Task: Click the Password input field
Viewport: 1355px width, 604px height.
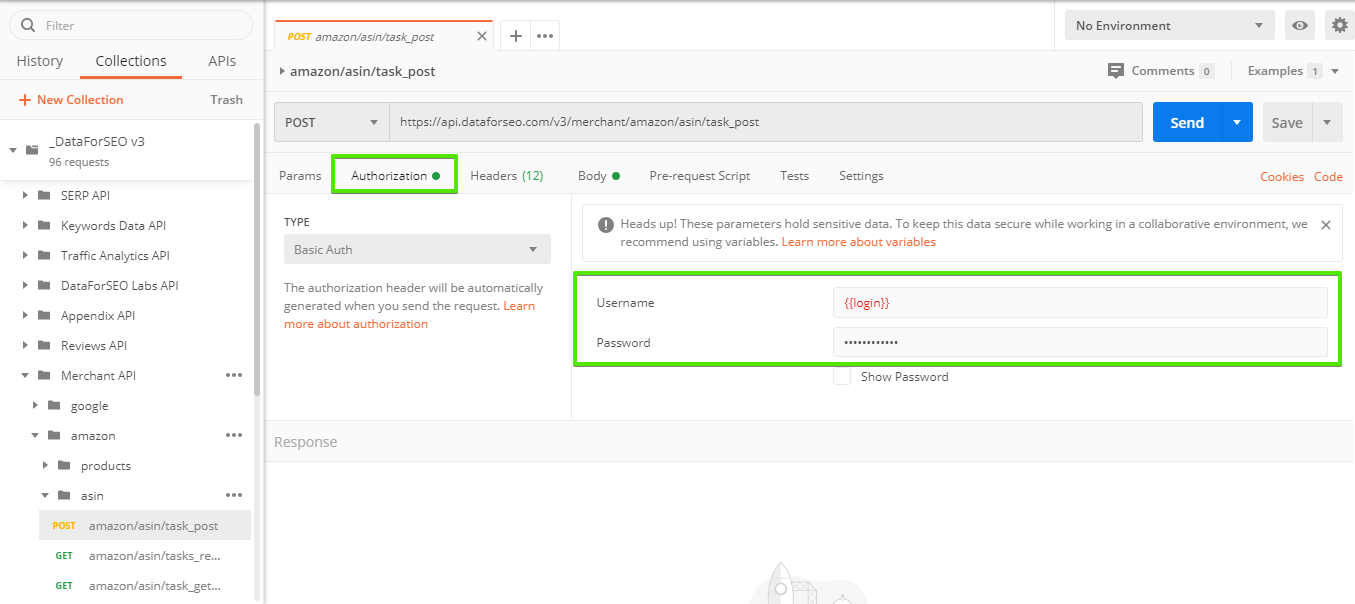Action: [x=1080, y=342]
